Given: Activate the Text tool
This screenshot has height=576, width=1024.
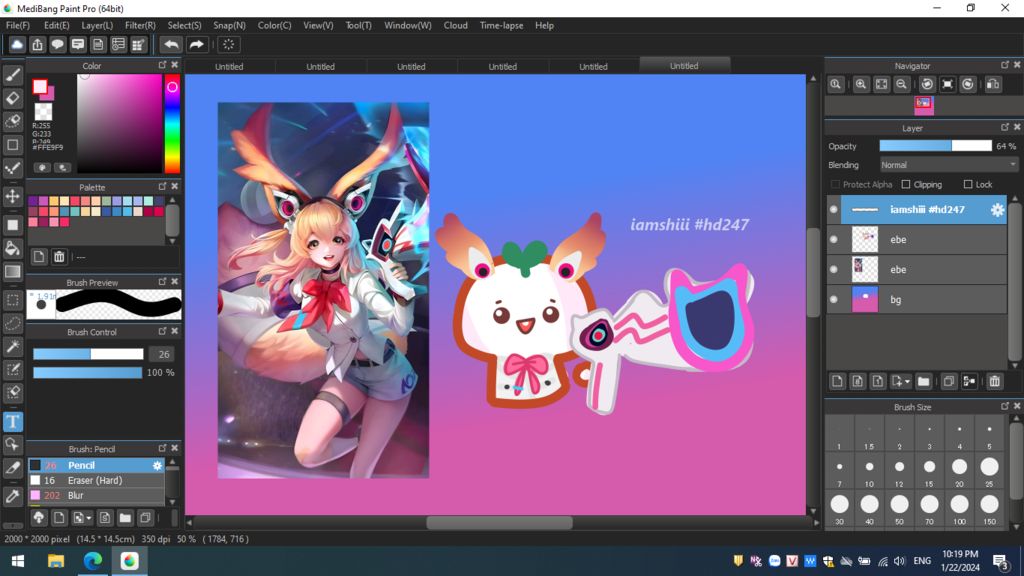Looking at the screenshot, I should pos(12,422).
